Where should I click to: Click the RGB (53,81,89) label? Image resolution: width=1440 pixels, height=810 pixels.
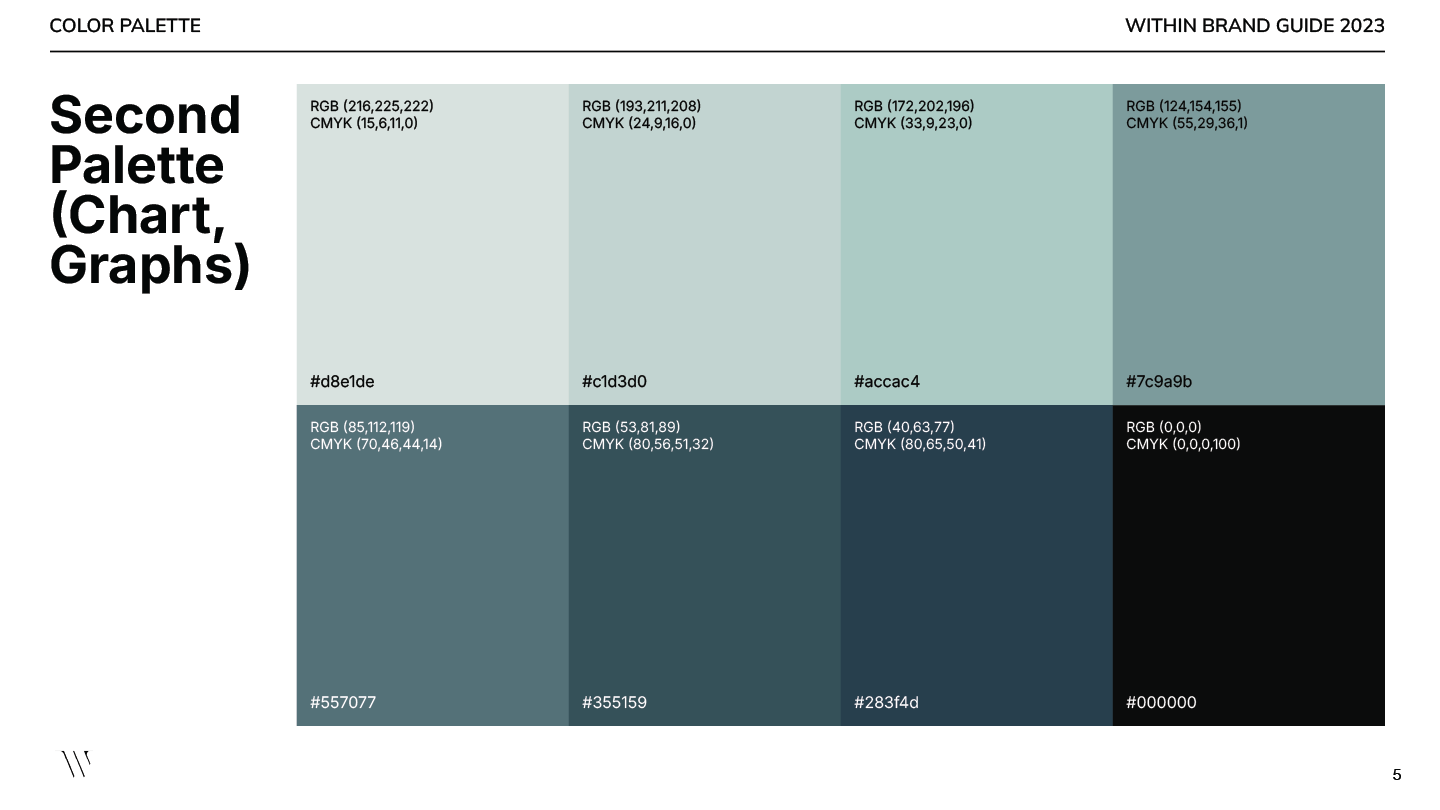[x=631, y=427]
